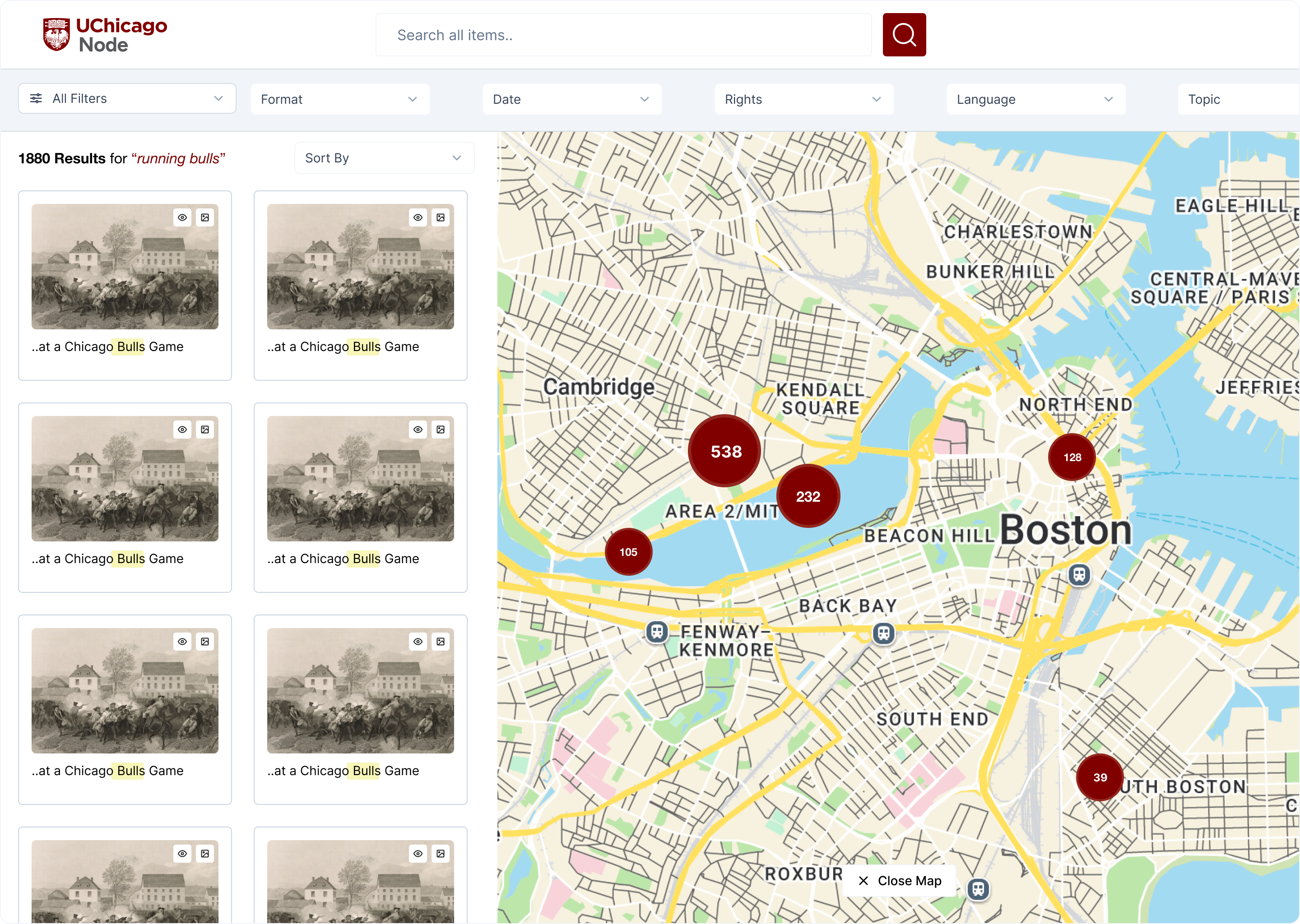The width and height of the screenshot is (1300, 924).
Task: Click the Close Map button
Action: pyautogui.click(x=899, y=881)
